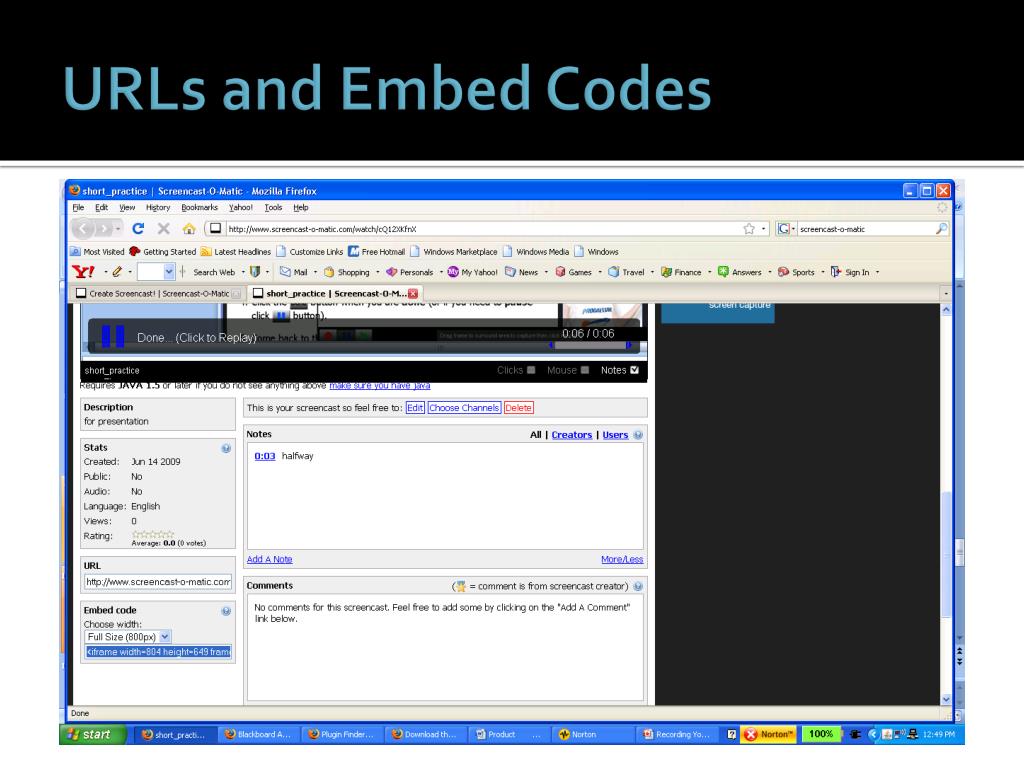Open the search engine selector dropdown

tap(793, 229)
